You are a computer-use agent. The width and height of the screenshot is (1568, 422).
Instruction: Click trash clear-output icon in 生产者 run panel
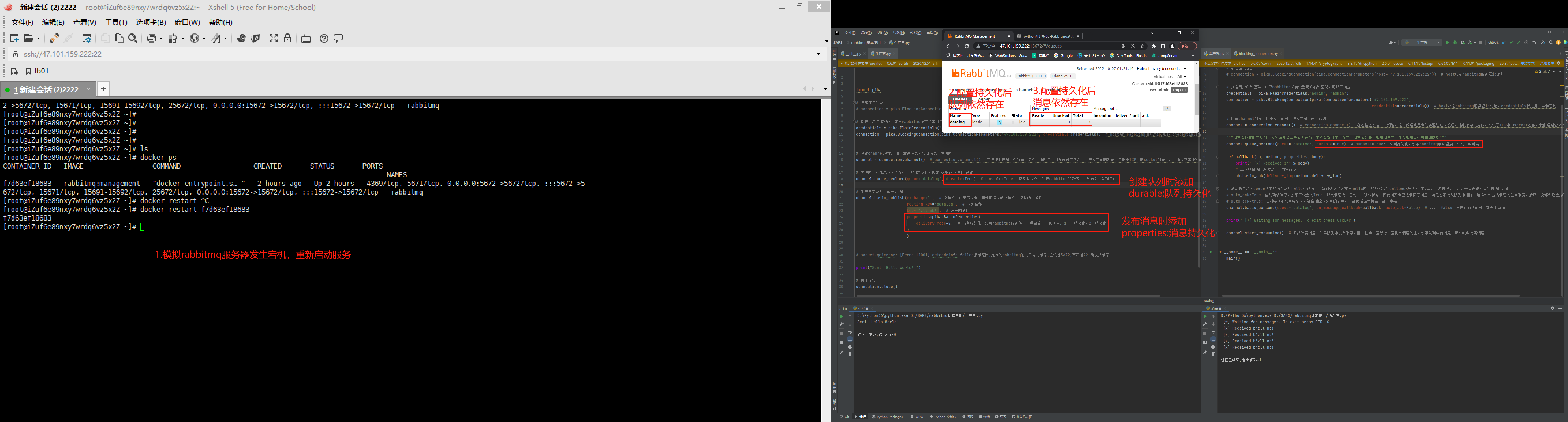(x=850, y=354)
